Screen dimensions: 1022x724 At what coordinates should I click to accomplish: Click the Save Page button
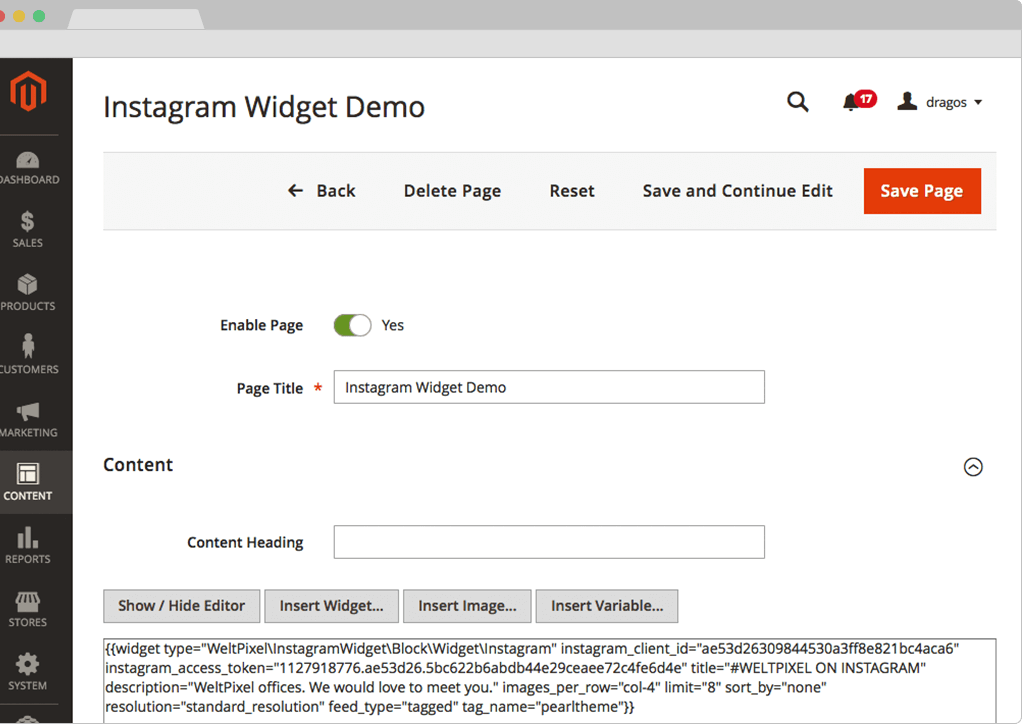tap(921, 191)
